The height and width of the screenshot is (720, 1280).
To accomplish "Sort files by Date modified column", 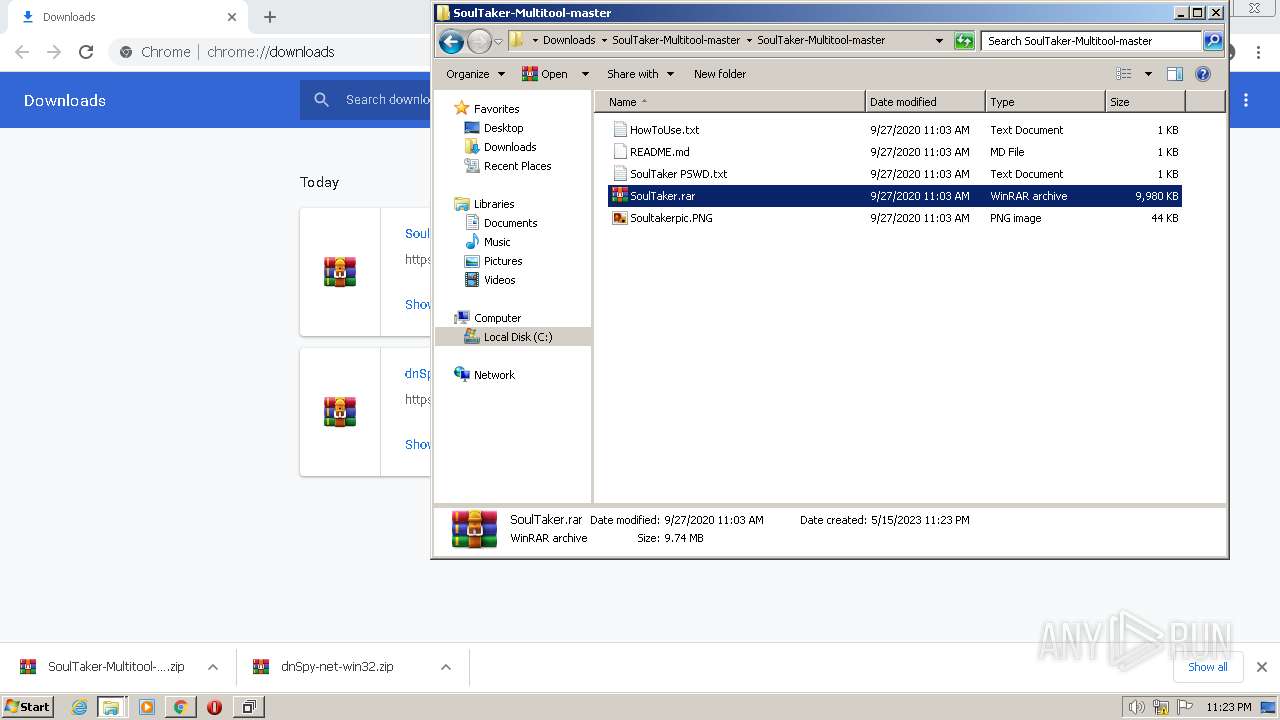I will click(925, 102).
